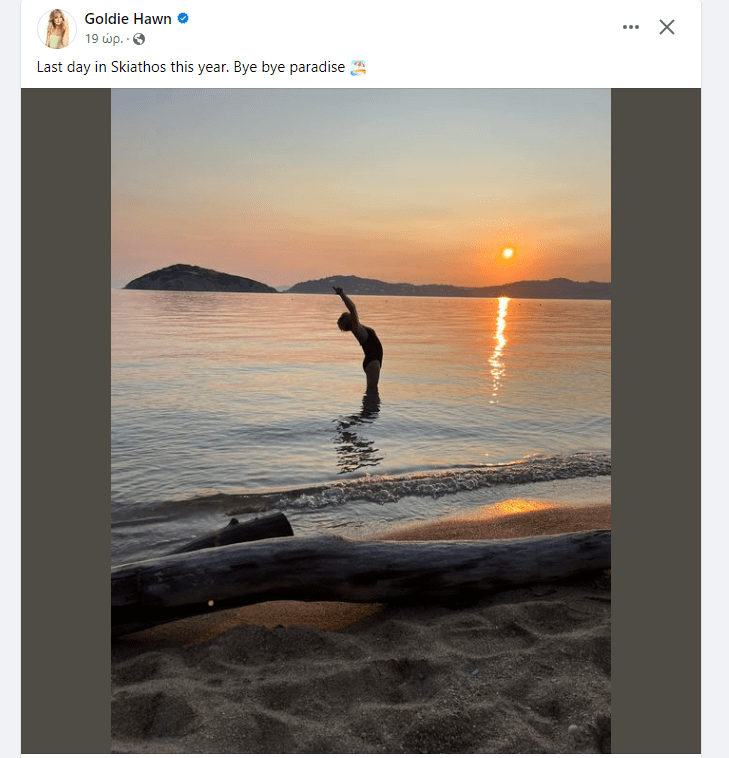Open the three-dots post options menu
729x758 pixels.
pos(630,27)
